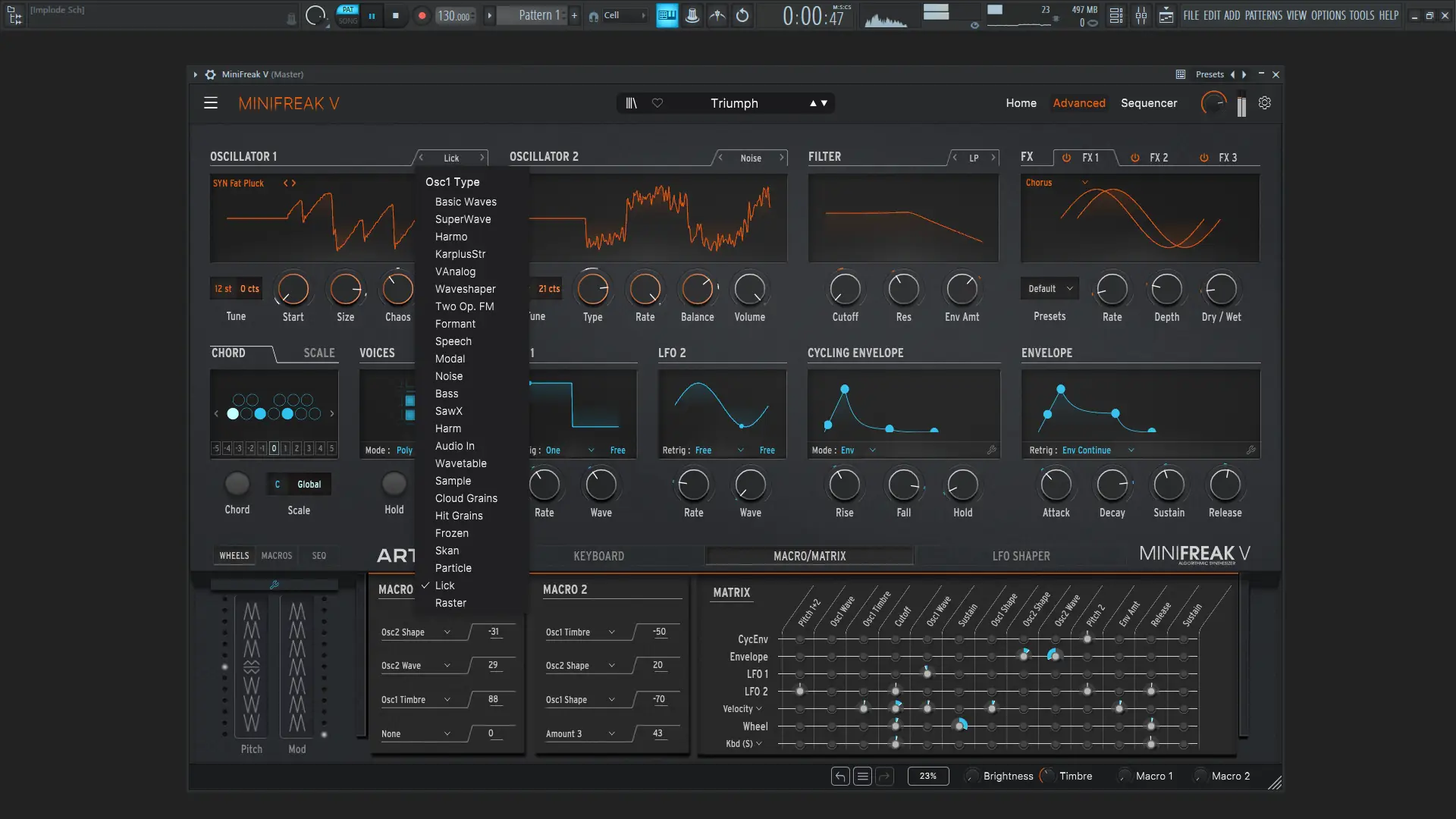Viewport: 1456px width, 819px height.
Task: Click the filter Cutoff knob
Action: (x=845, y=289)
